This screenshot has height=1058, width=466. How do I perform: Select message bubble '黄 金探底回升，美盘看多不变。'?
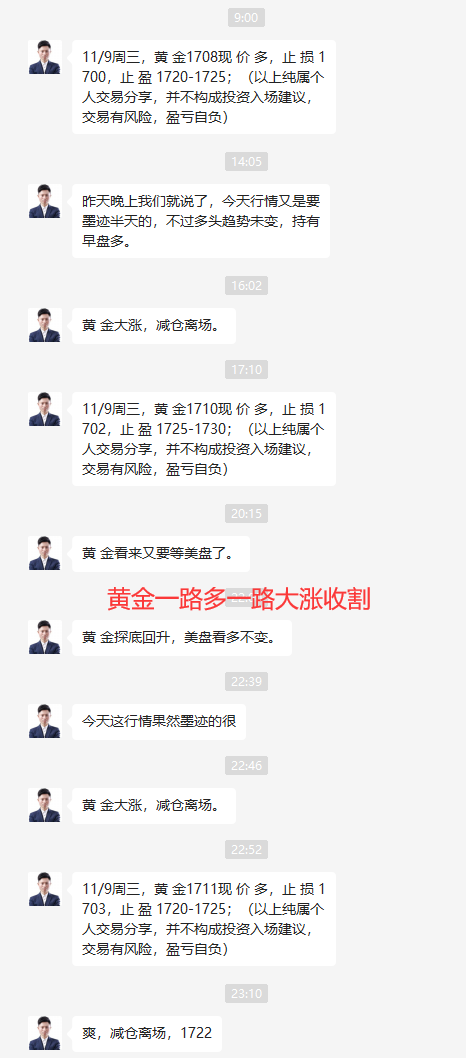(182, 638)
